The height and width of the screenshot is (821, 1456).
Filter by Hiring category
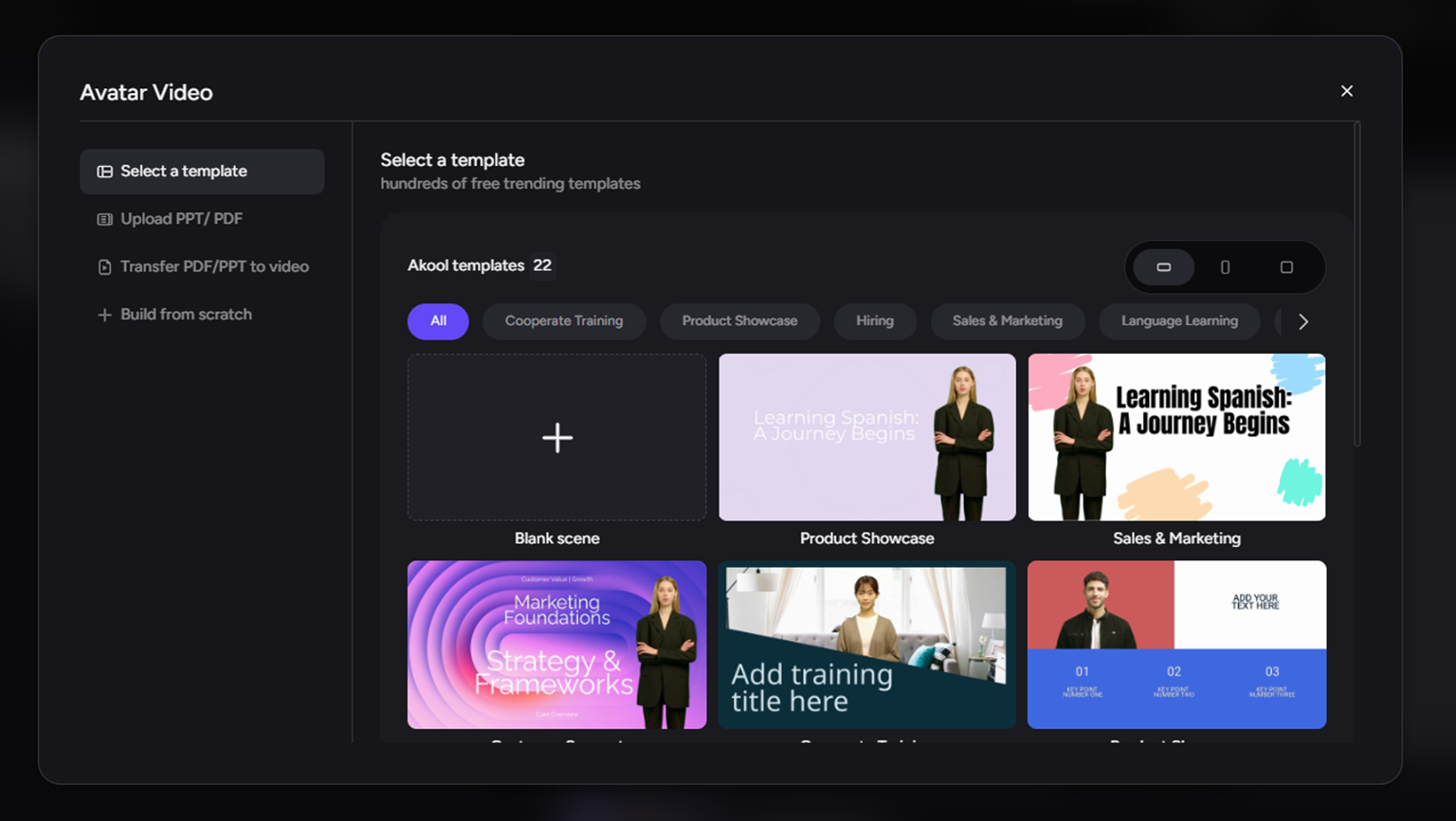875,321
